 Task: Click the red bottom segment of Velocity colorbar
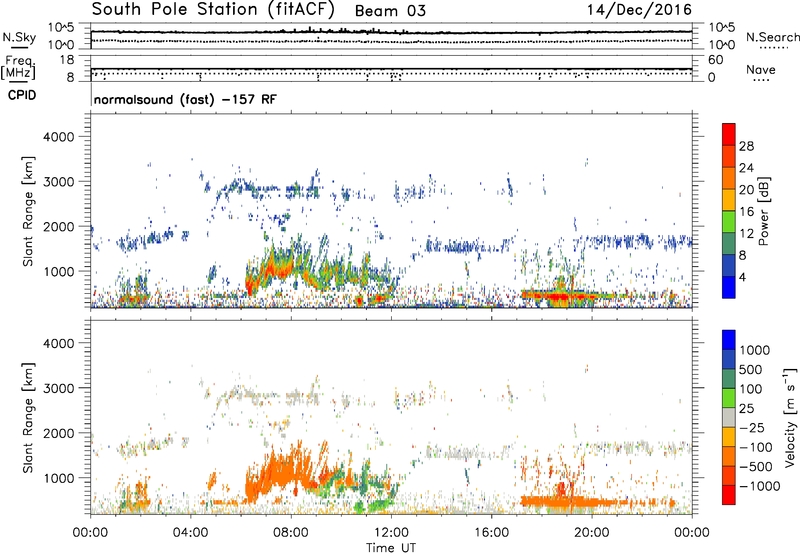729,495
